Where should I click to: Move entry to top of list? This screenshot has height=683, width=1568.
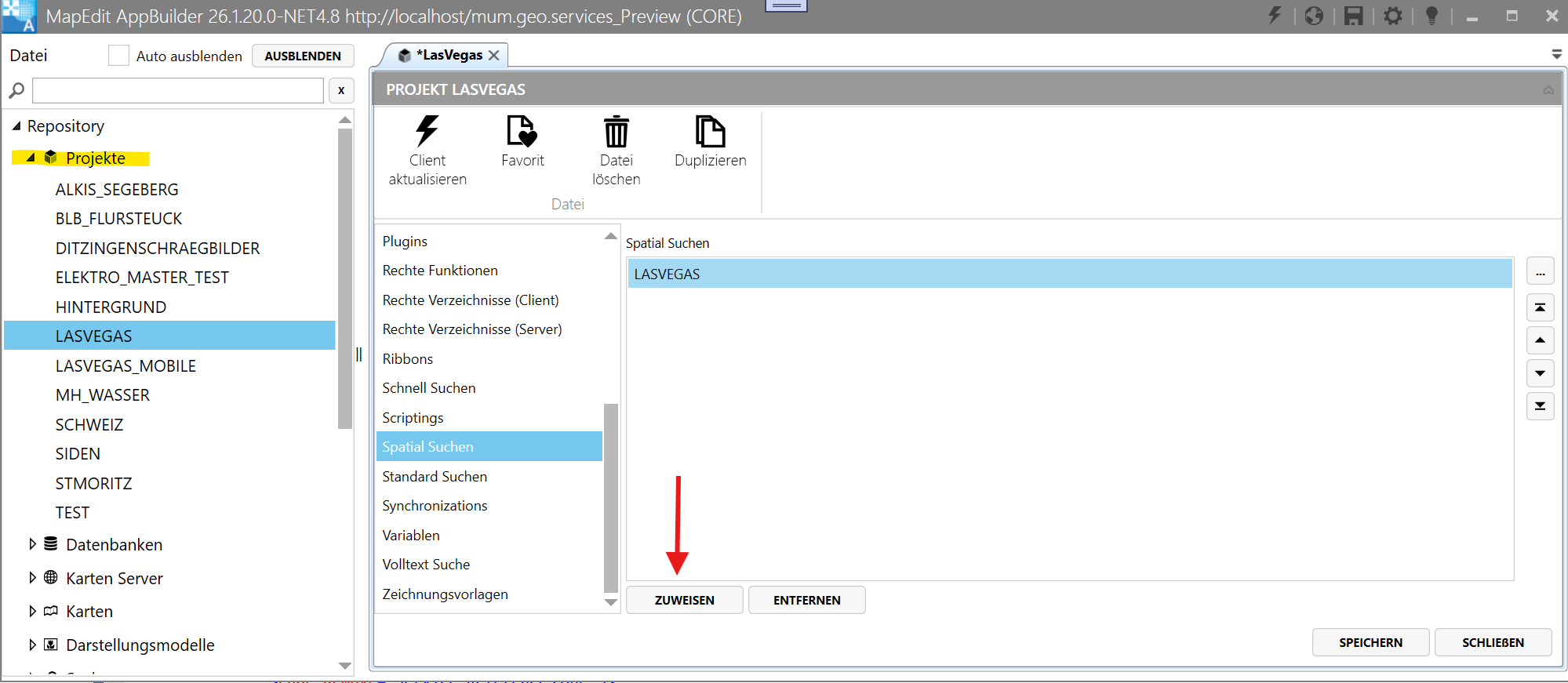pos(1540,307)
